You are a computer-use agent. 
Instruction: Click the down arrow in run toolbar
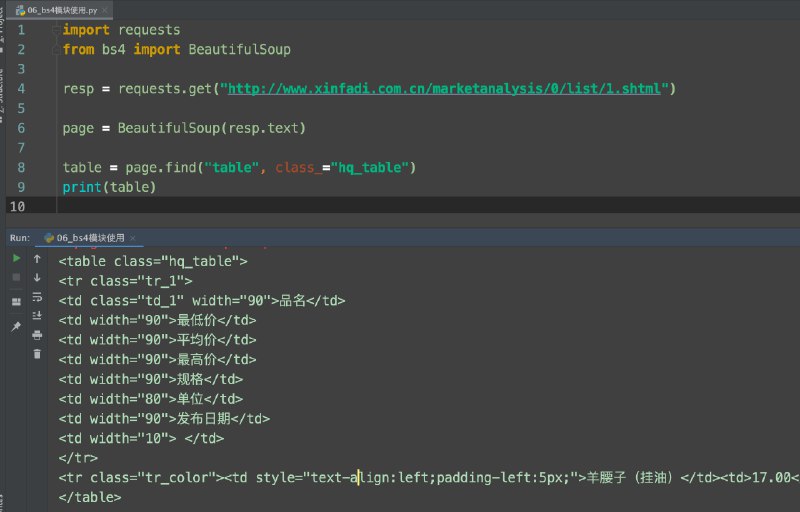37,277
